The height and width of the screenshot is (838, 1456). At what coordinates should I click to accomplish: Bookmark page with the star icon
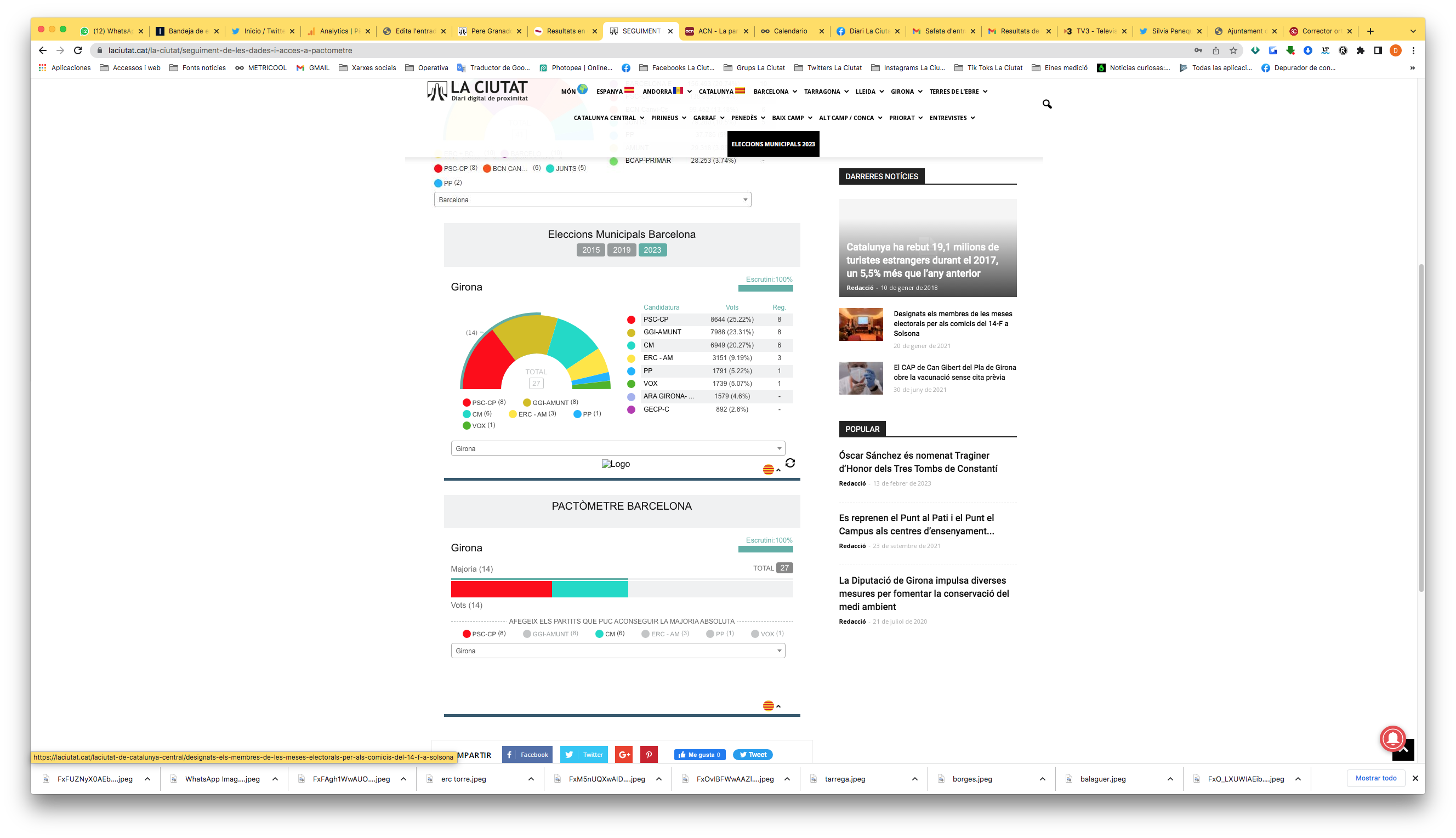(1233, 50)
